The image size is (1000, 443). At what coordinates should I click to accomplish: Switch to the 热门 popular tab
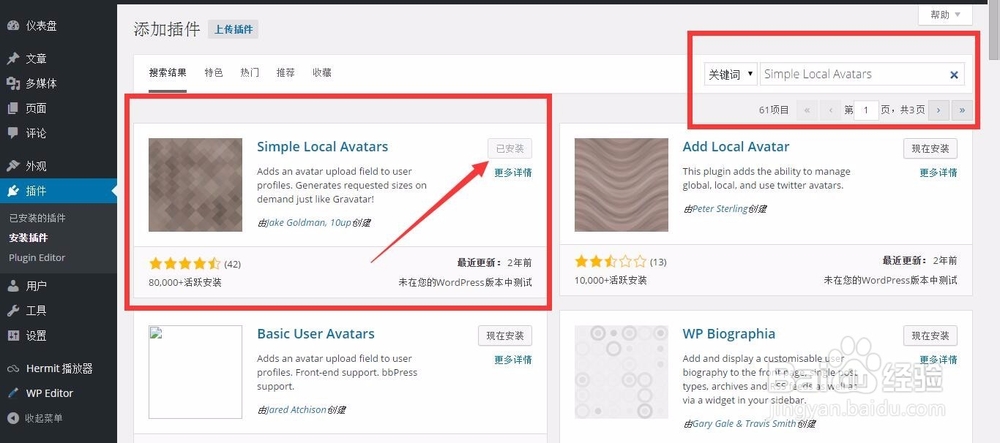[x=249, y=73]
